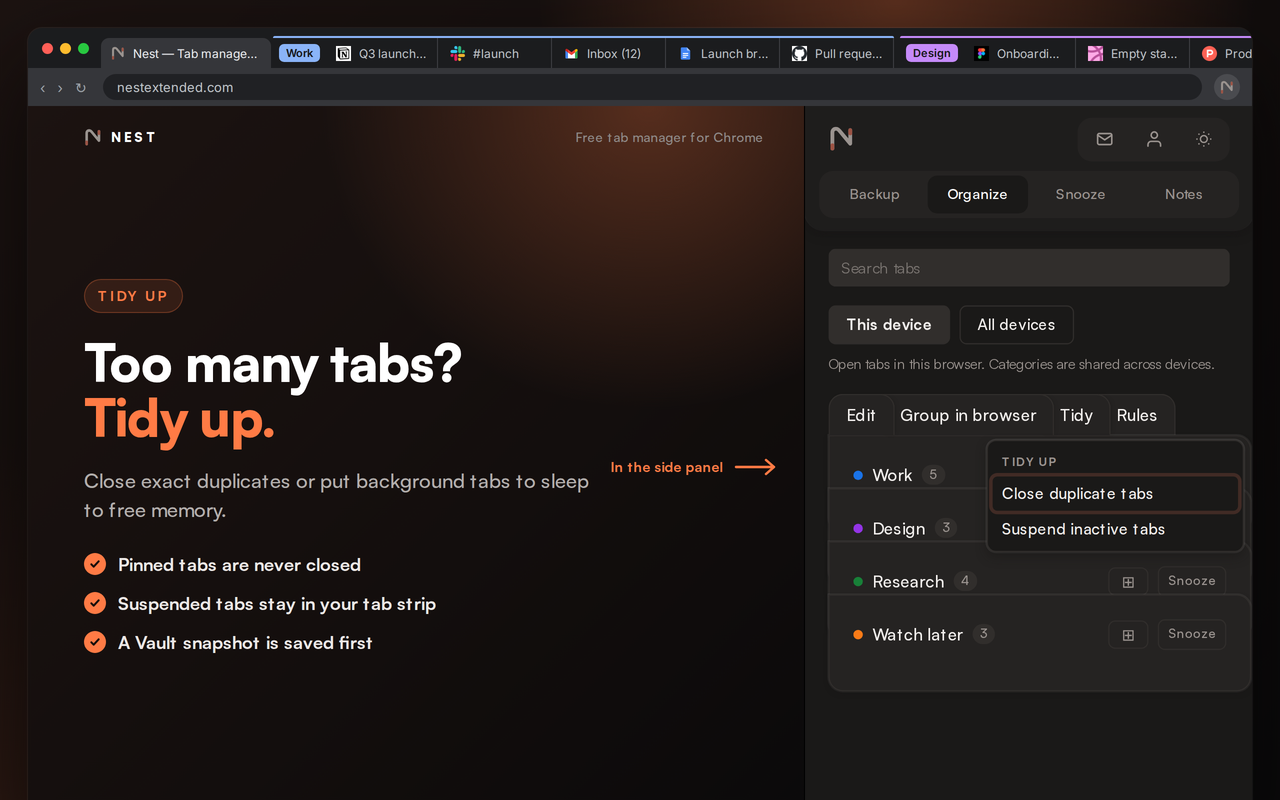Image resolution: width=1280 pixels, height=800 pixels.
Task: Toggle the light theme sun icon
Action: click(1204, 139)
